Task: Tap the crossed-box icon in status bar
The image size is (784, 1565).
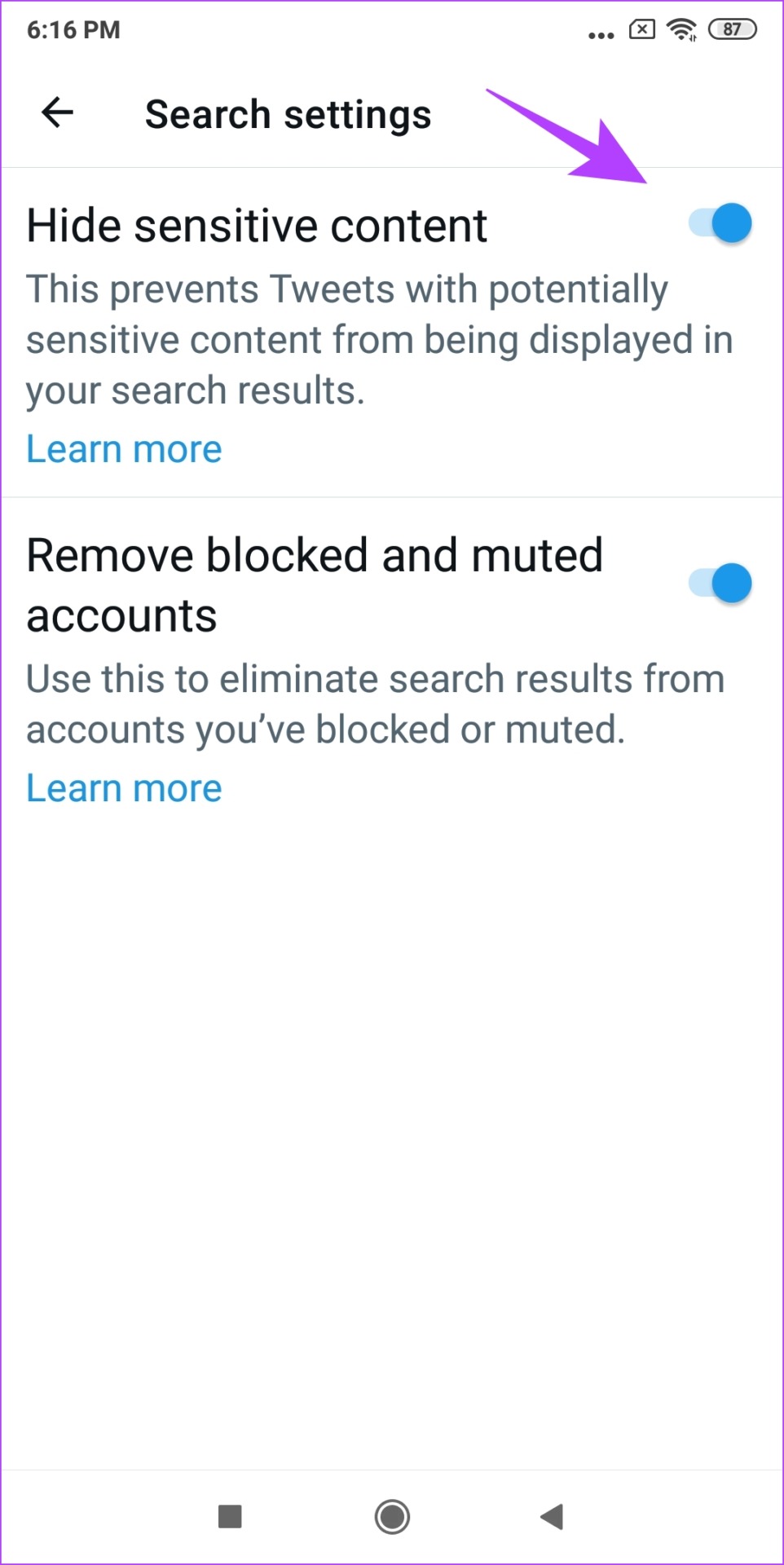Action: point(641,30)
